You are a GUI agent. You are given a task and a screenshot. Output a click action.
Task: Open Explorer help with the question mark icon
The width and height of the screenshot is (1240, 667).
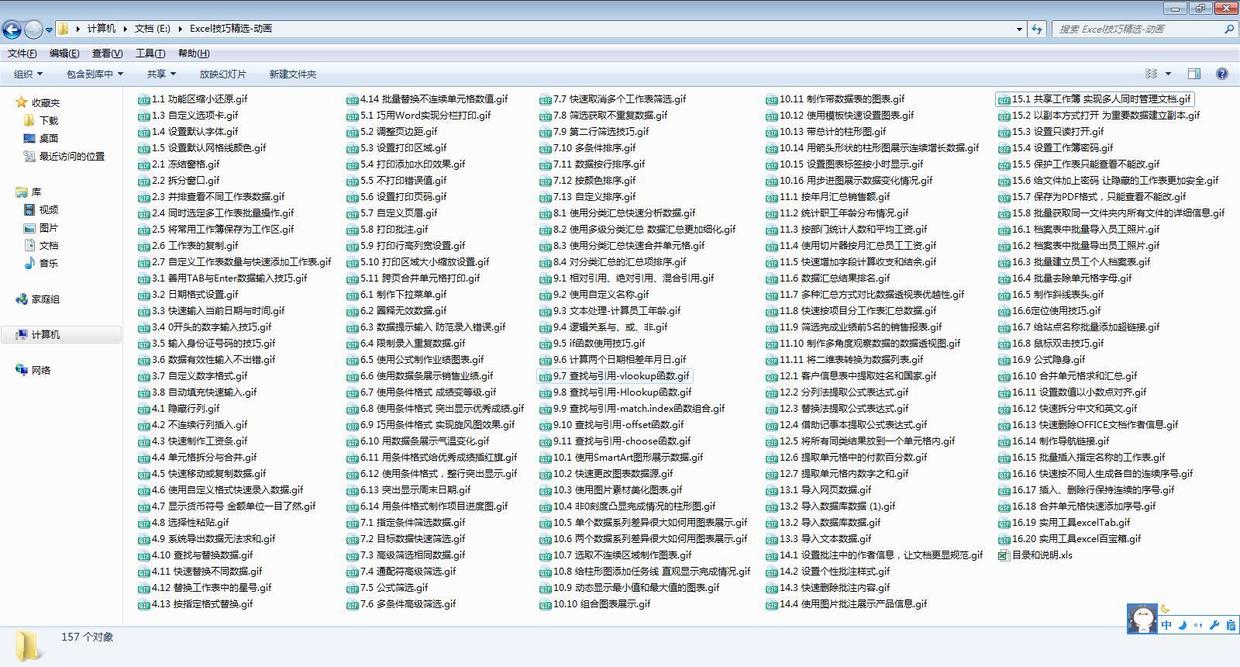(1222, 74)
